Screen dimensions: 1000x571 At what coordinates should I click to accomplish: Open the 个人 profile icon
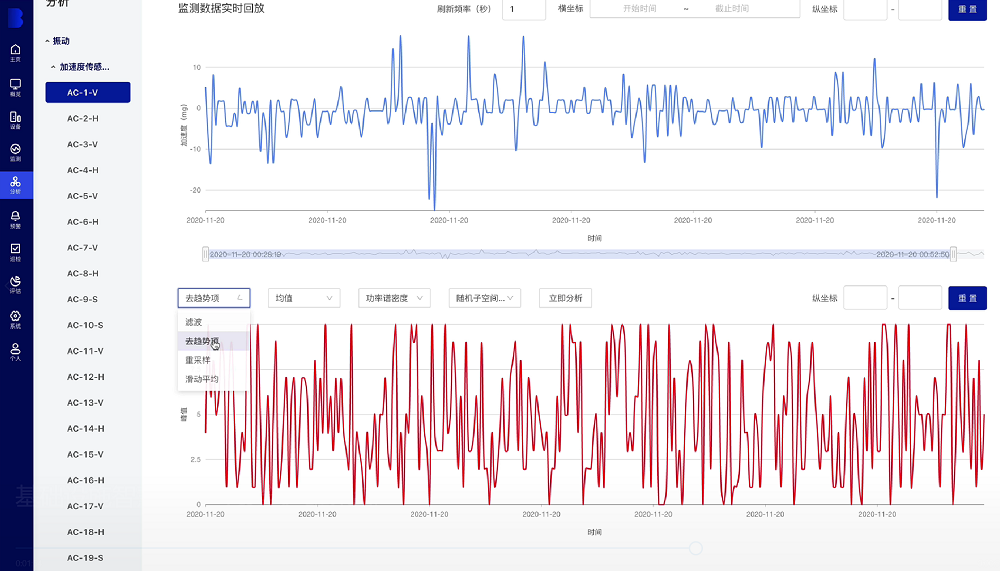(x=15, y=351)
